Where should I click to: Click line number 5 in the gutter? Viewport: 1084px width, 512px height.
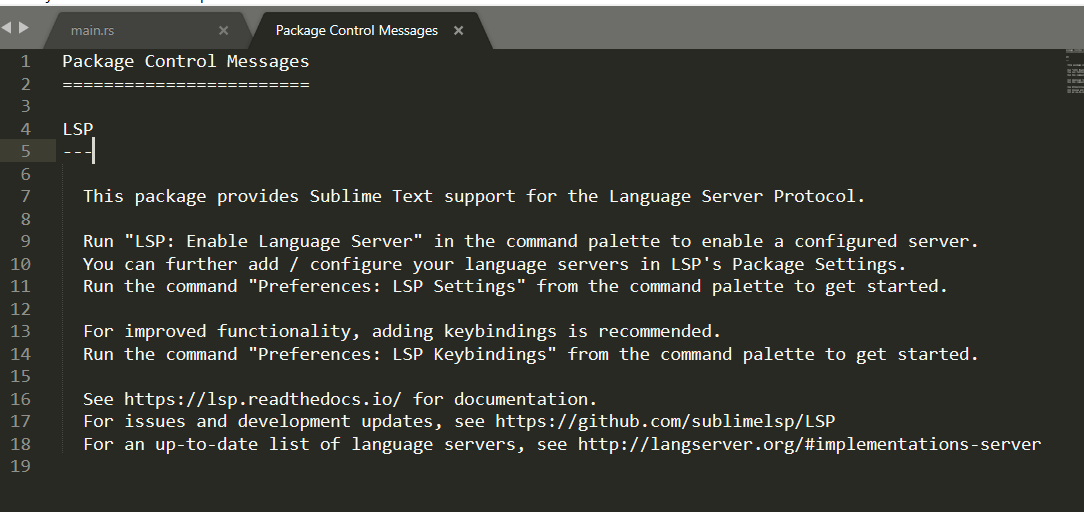pyautogui.click(x=26, y=151)
